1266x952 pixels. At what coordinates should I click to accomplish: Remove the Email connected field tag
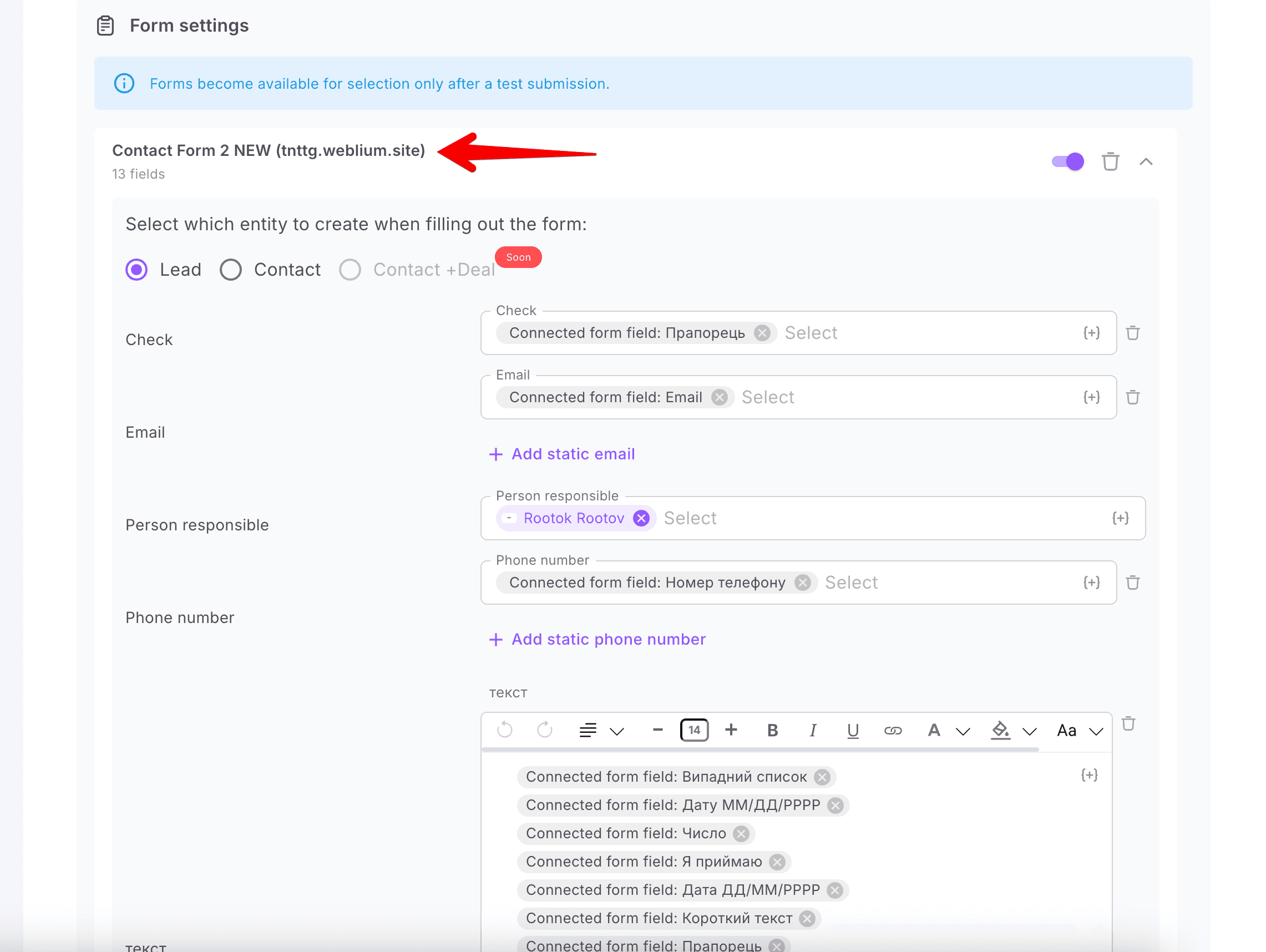click(720, 397)
